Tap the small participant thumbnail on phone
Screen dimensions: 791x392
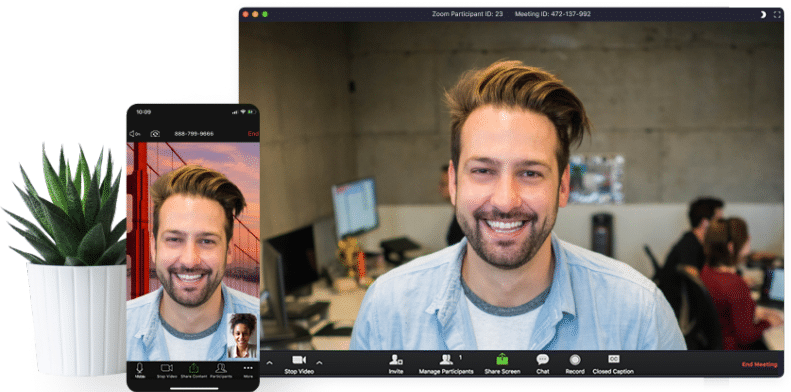pyautogui.click(x=242, y=335)
